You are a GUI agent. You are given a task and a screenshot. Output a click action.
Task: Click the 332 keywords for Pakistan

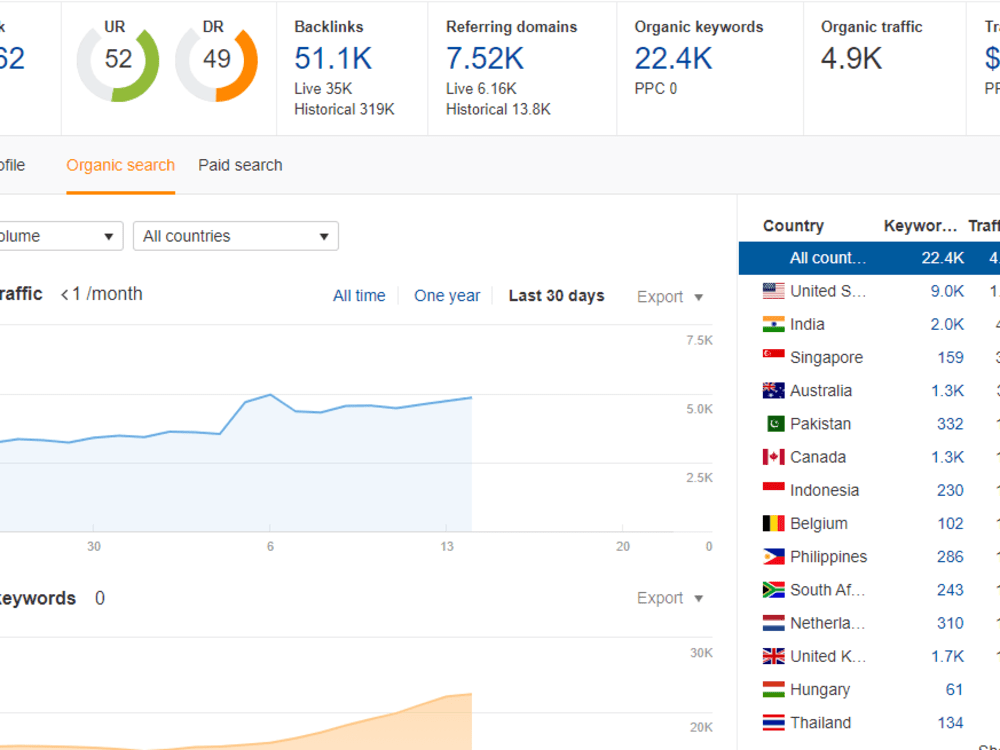pos(950,423)
